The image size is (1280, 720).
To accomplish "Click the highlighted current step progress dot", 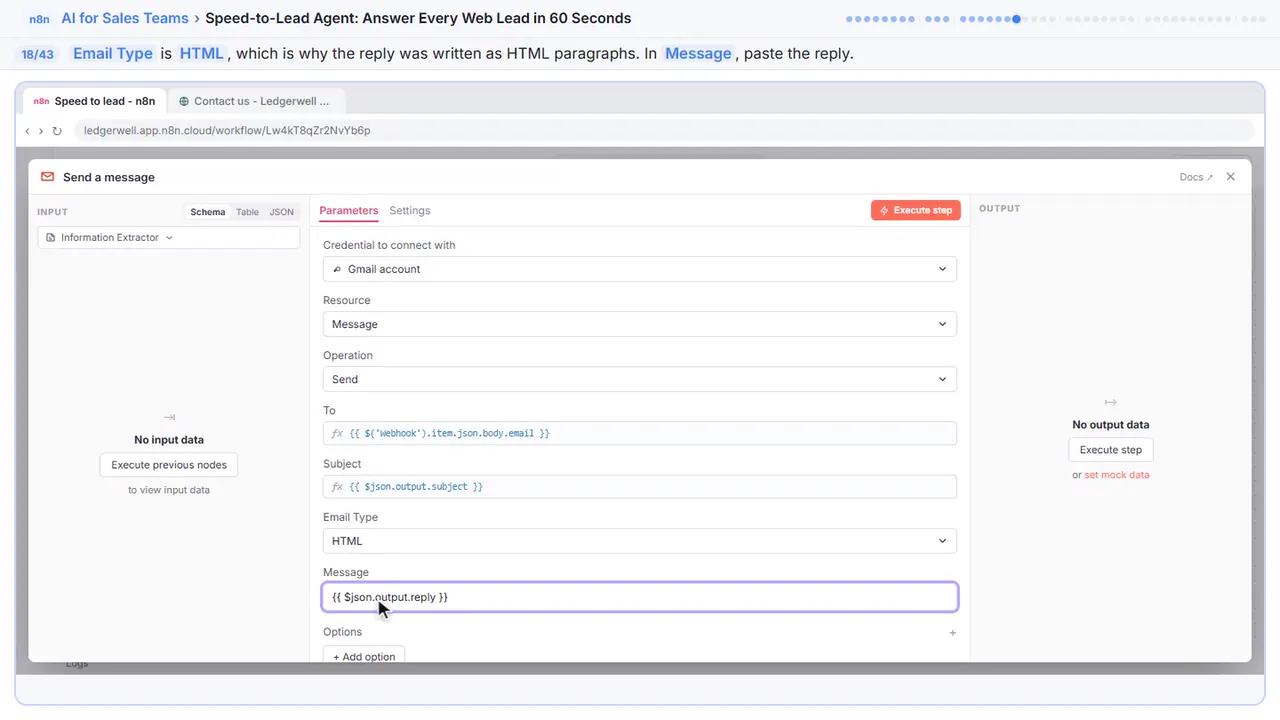I will [x=1016, y=19].
